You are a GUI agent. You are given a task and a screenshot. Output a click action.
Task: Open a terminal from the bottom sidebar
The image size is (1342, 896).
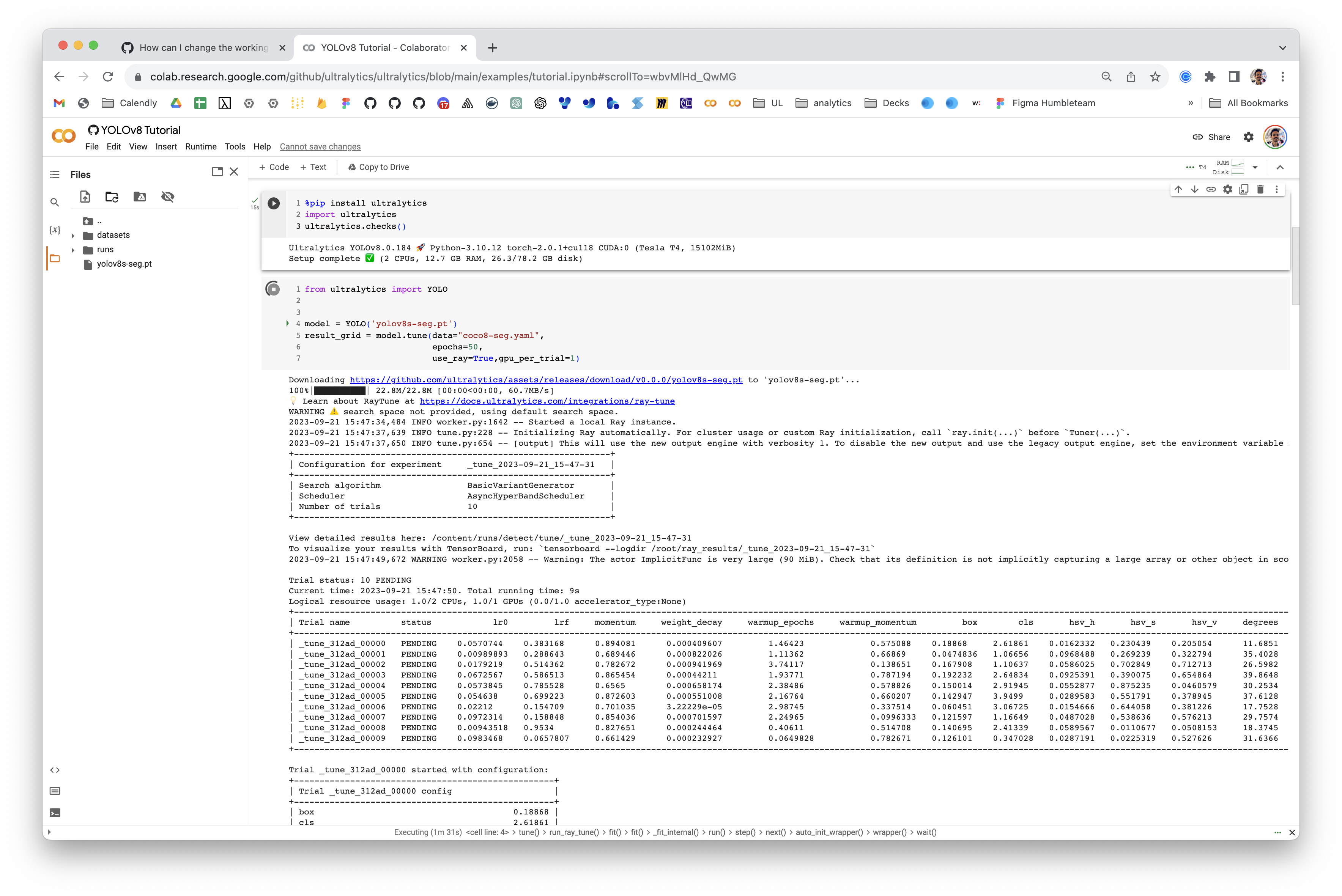tap(55, 812)
